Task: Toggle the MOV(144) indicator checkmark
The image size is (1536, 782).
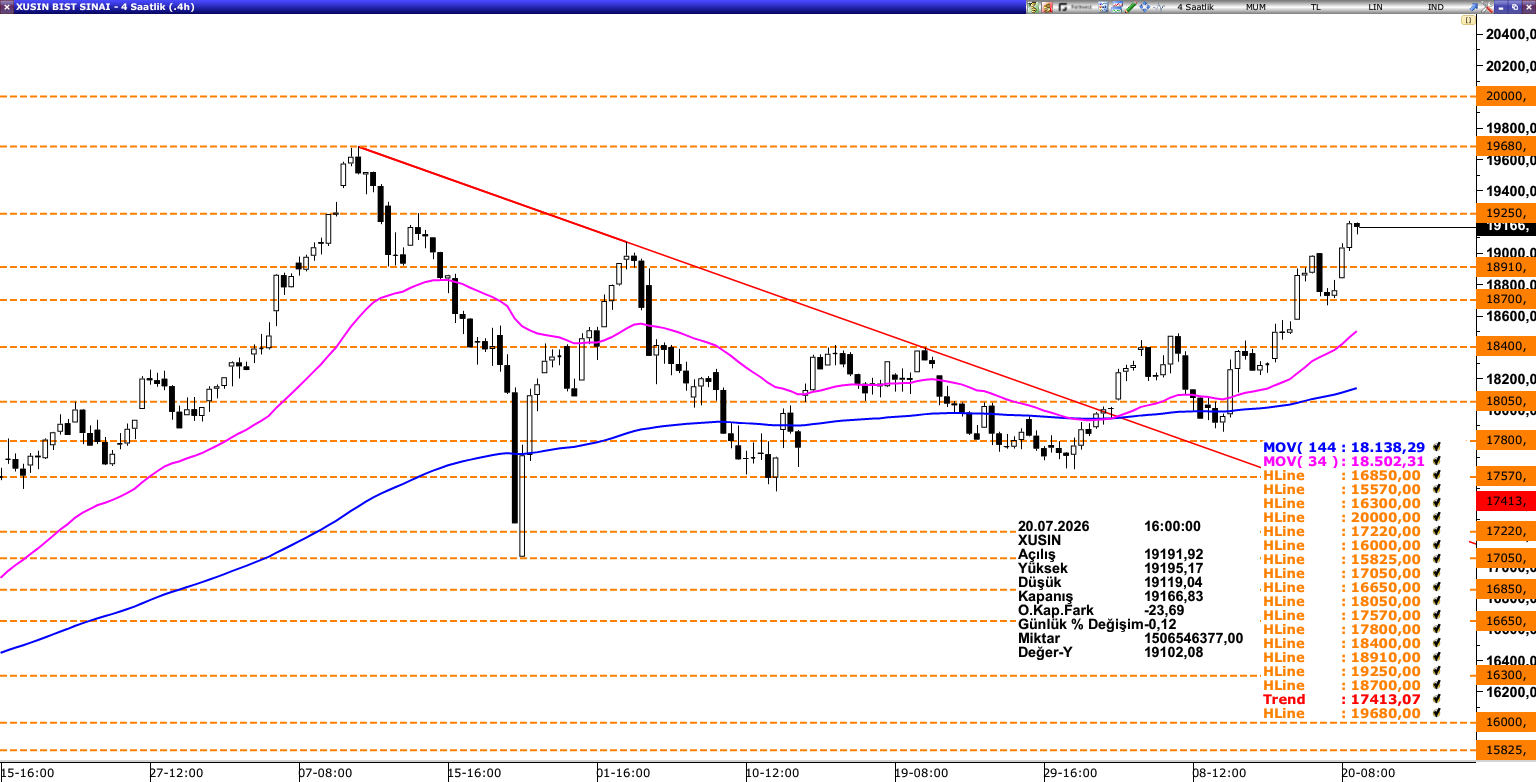Action: [x=1436, y=447]
